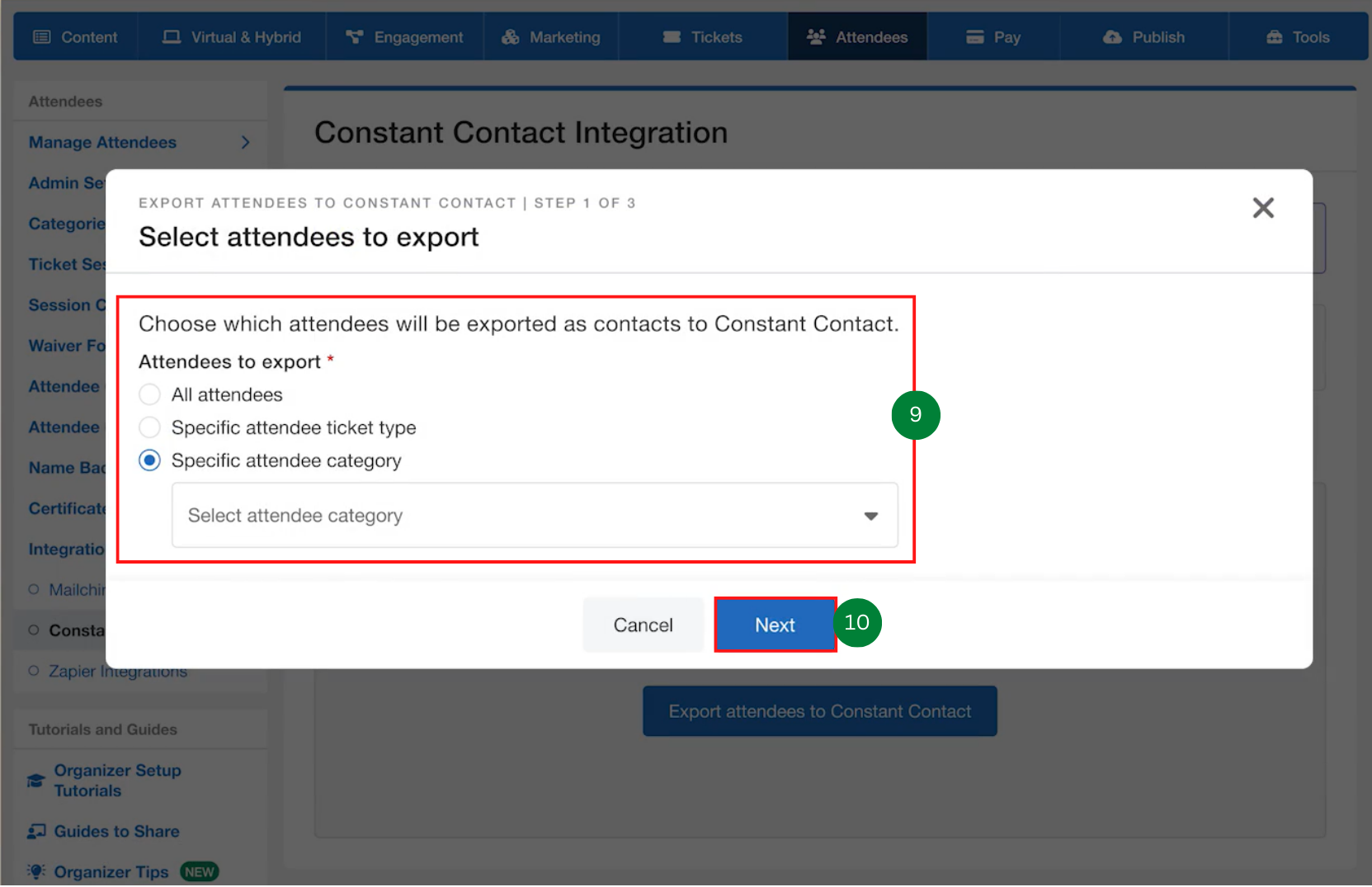This screenshot has width=1372, height=887.
Task: Click the Content tab icon
Action: click(x=42, y=37)
